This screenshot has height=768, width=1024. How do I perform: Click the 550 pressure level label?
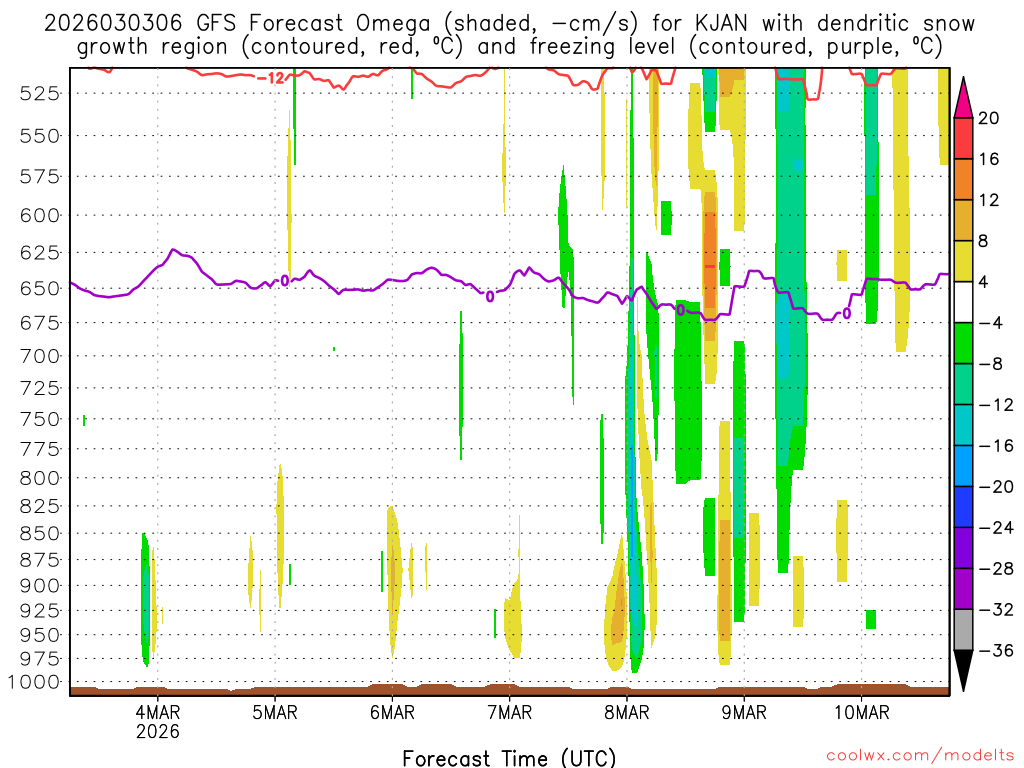click(x=39, y=136)
